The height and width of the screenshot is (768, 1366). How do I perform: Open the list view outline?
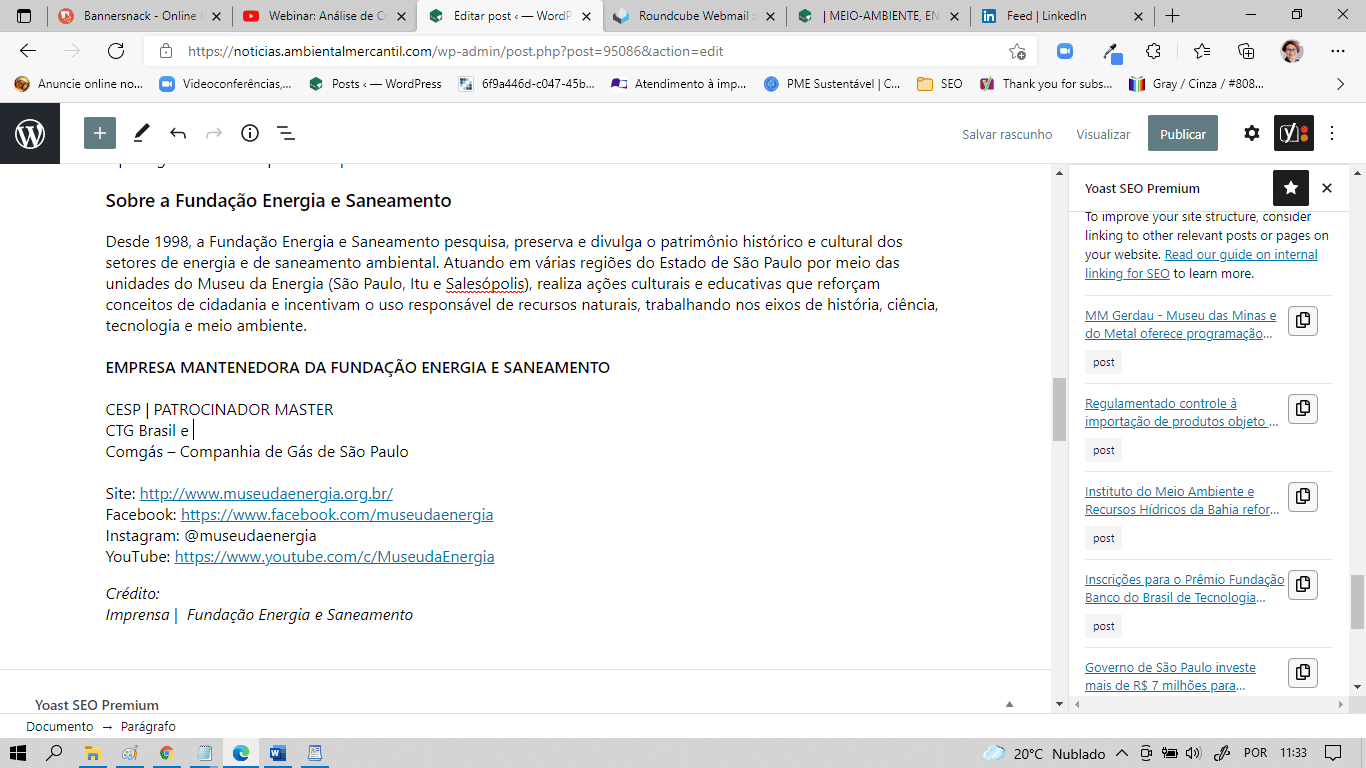click(285, 133)
